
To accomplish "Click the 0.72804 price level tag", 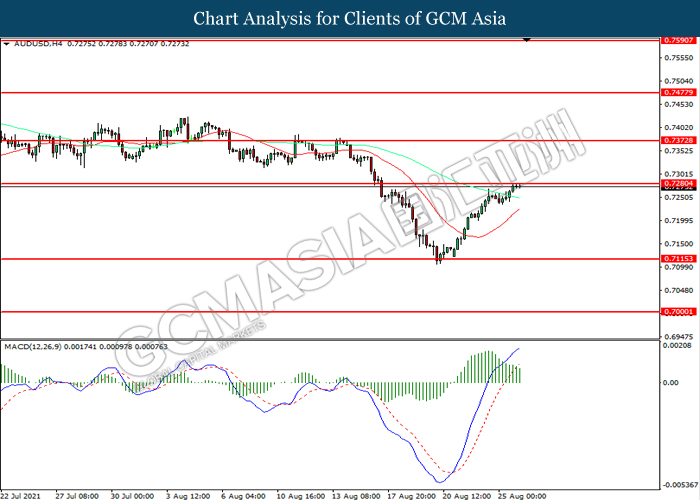I will click(x=680, y=184).
